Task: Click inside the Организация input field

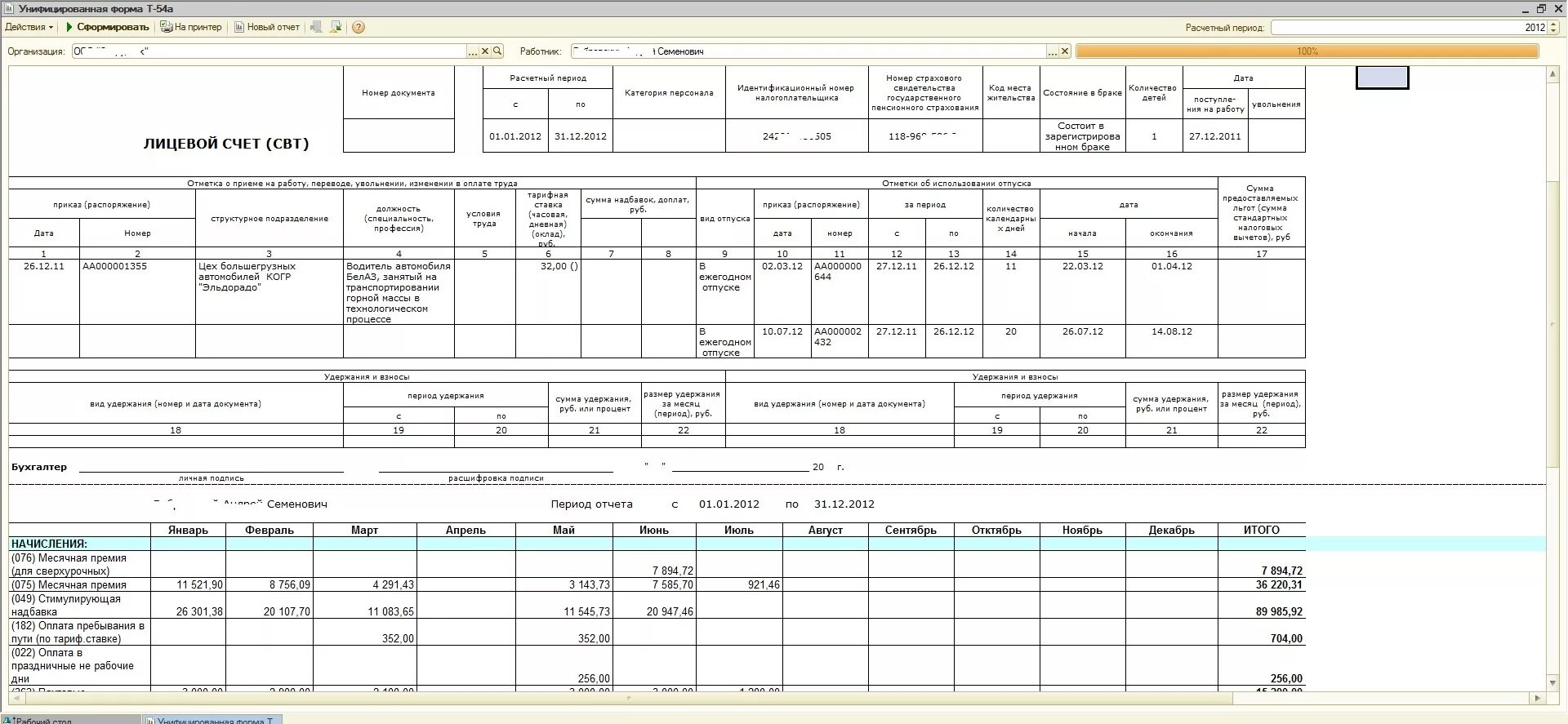Action: (269, 51)
